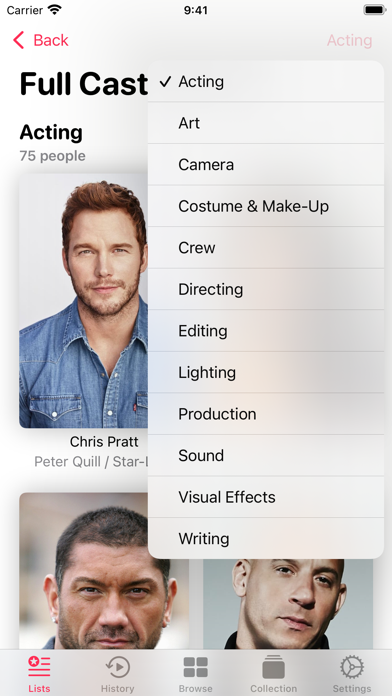Viewport: 392px width, 696px height.
Task: Choose Writing at menu bottom
Action: [266, 538]
